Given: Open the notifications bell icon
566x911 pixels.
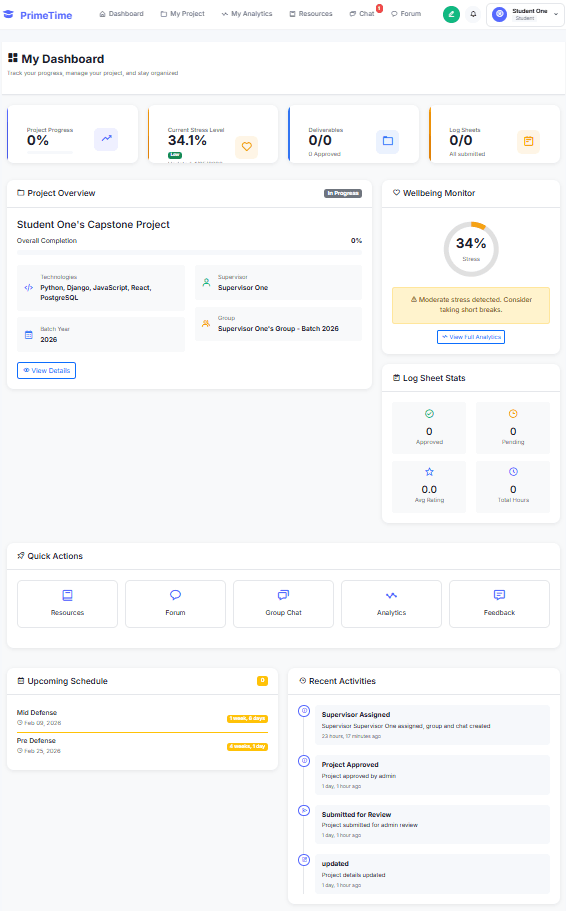Looking at the screenshot, I should click(x=473, y=14).
